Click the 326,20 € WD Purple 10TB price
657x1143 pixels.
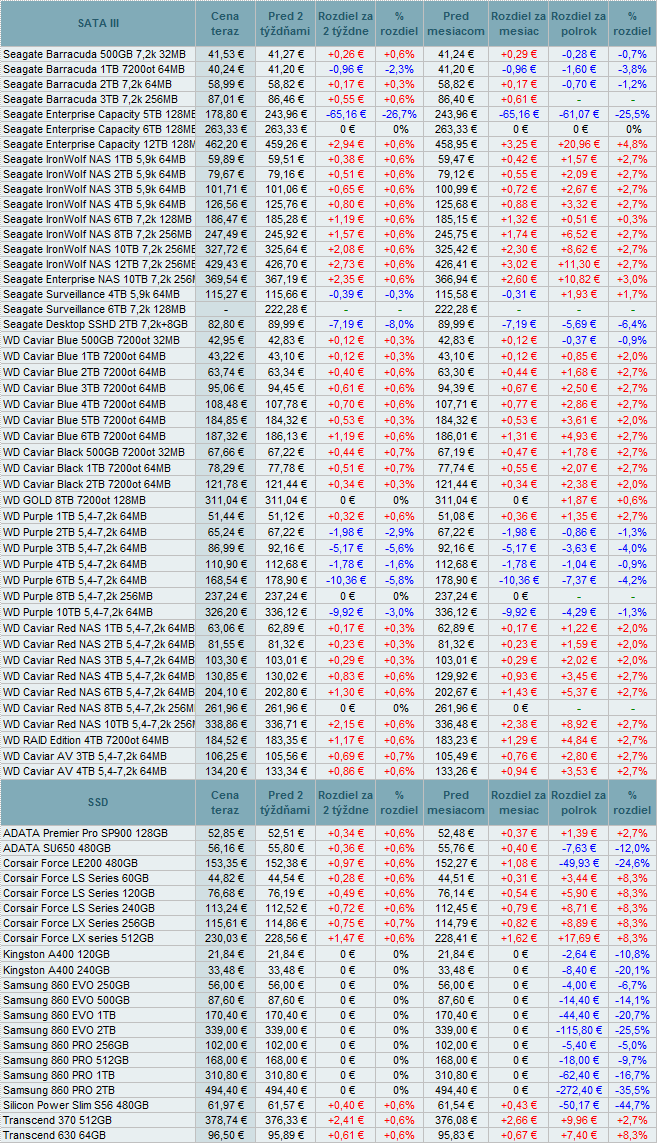[x=226, y=612]
